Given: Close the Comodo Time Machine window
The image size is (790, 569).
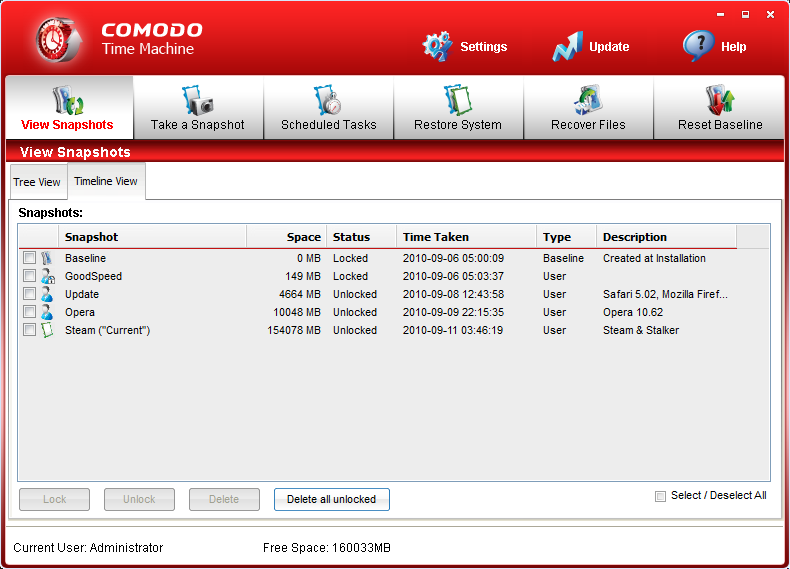Looking at the screenshot, I should coord(770,15).
